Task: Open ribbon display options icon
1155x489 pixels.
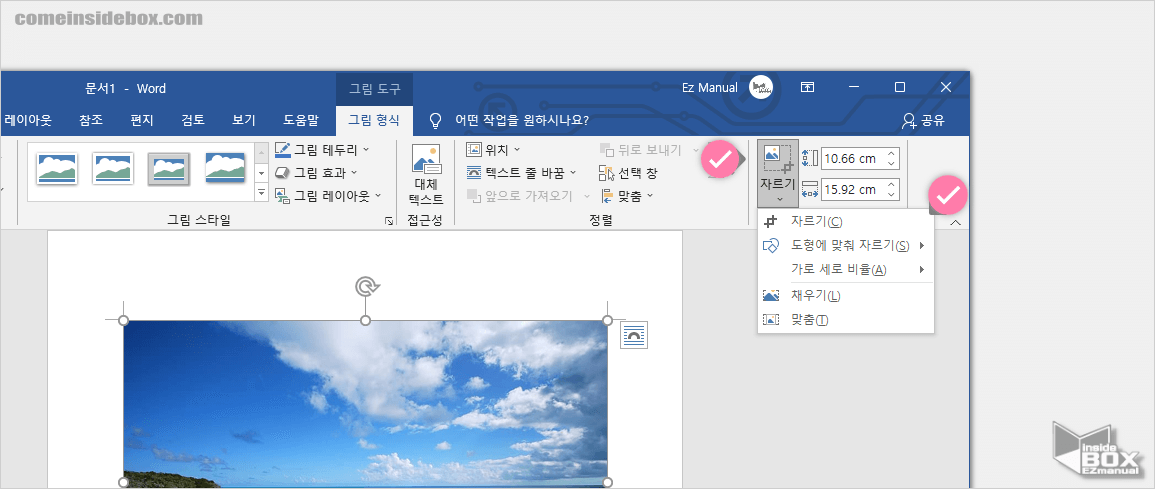Action: 807,87
